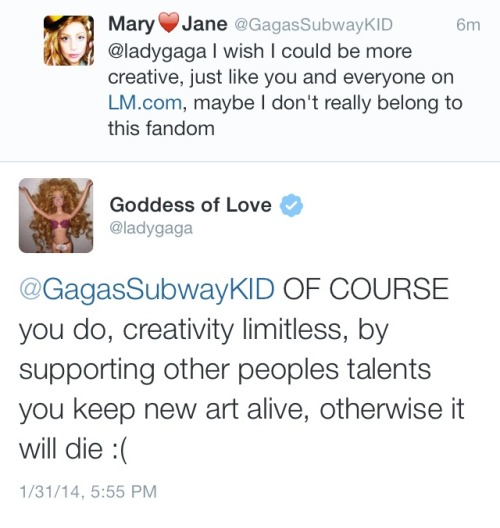
Task: Select the 'this fandom' line of the tweet
Action: (161, 128)
